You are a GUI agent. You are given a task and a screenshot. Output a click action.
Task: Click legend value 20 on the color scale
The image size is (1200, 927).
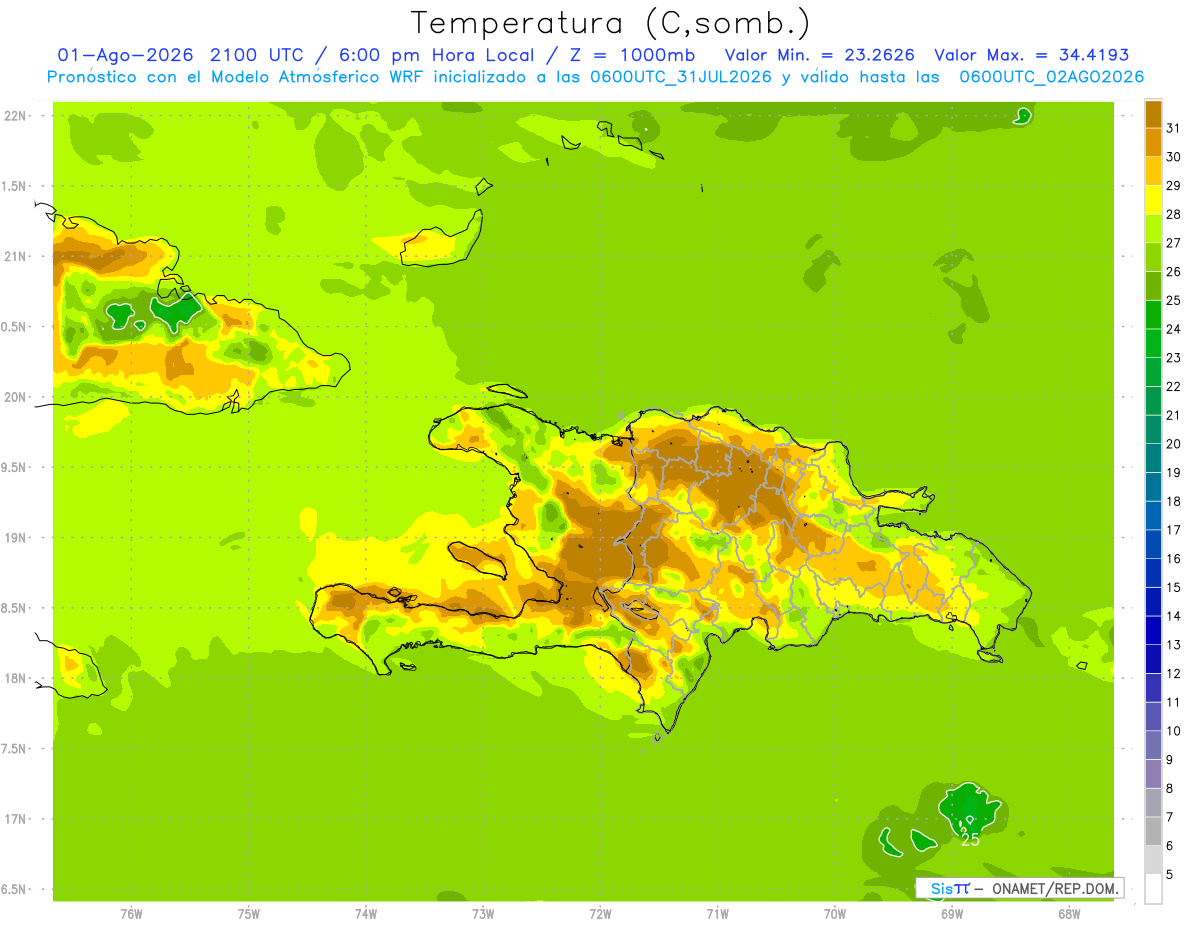[1174, 444]
